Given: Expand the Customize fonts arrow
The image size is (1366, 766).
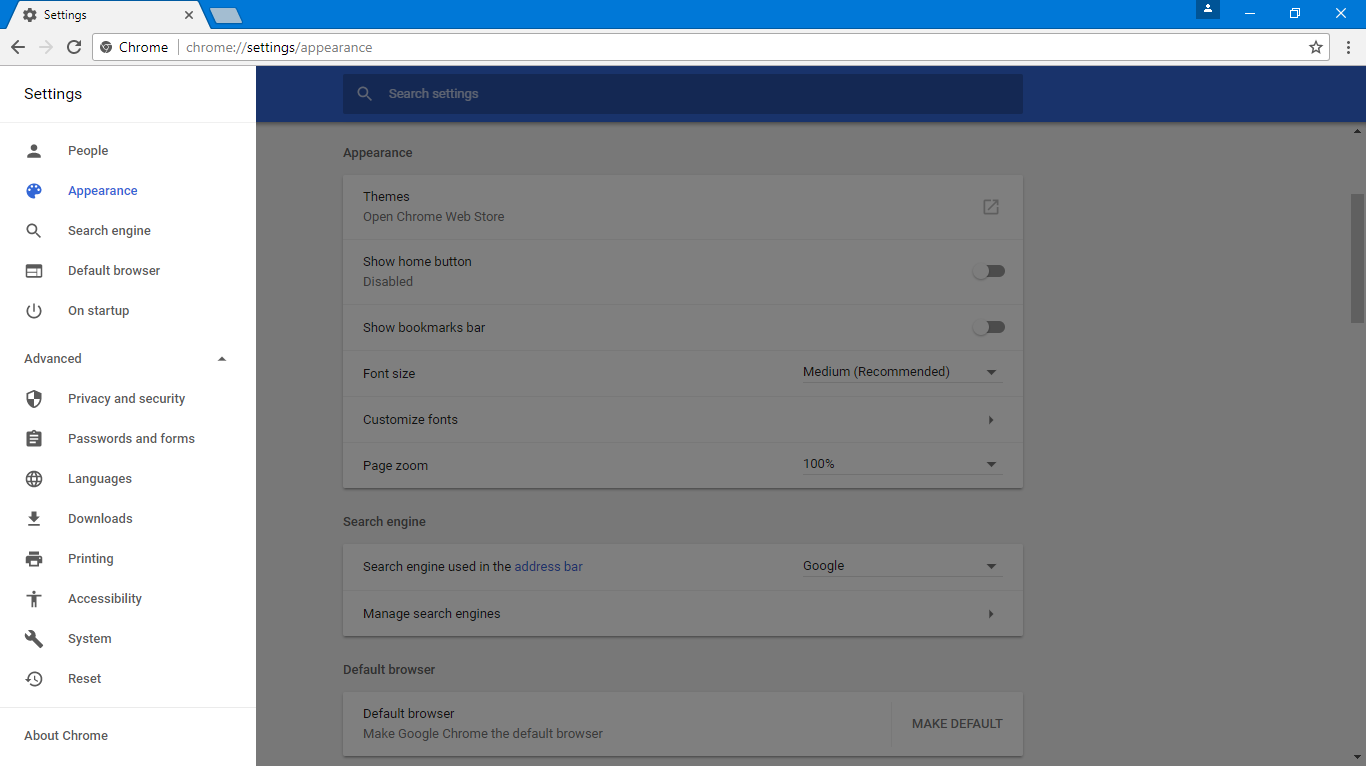Looking at the screenshot, I should (991, 420).
